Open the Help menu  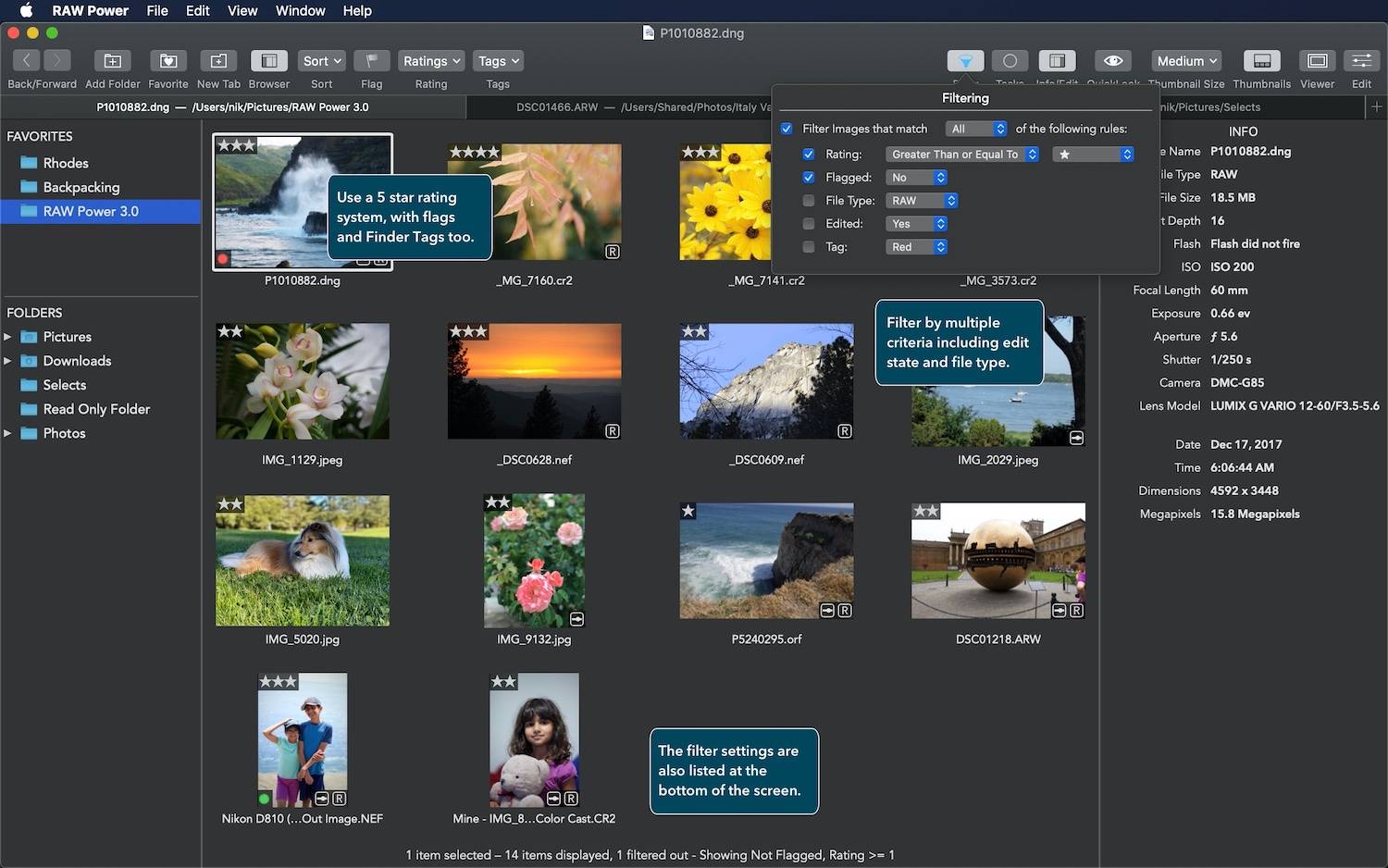tap(357, 11)
